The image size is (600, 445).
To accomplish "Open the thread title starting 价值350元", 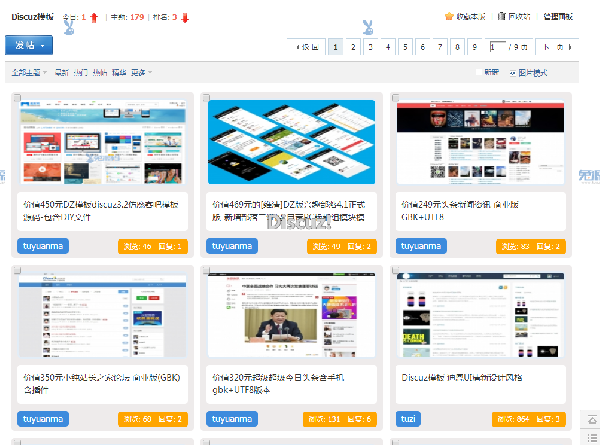I will pos(101,384).
